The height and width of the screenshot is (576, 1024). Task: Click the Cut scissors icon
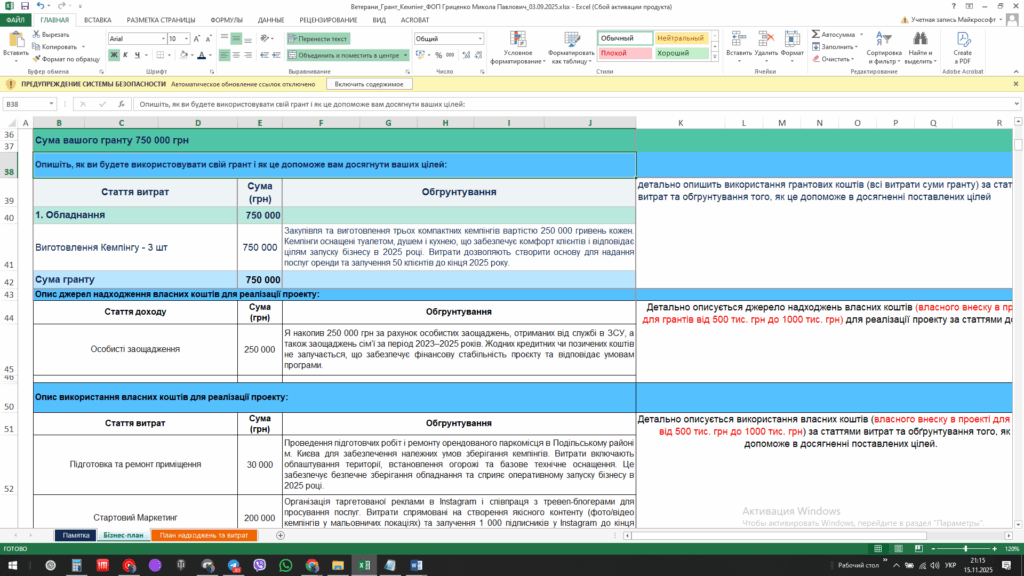click(37, 34)
